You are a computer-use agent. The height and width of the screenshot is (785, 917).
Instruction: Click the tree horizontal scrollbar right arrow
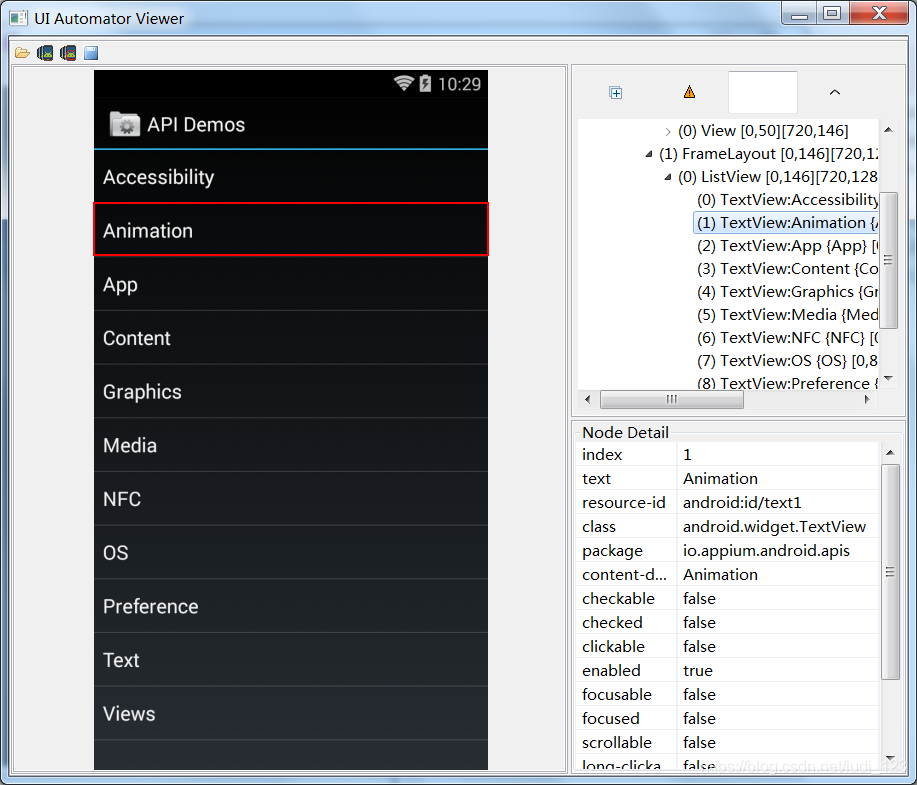tap(867, 399)
